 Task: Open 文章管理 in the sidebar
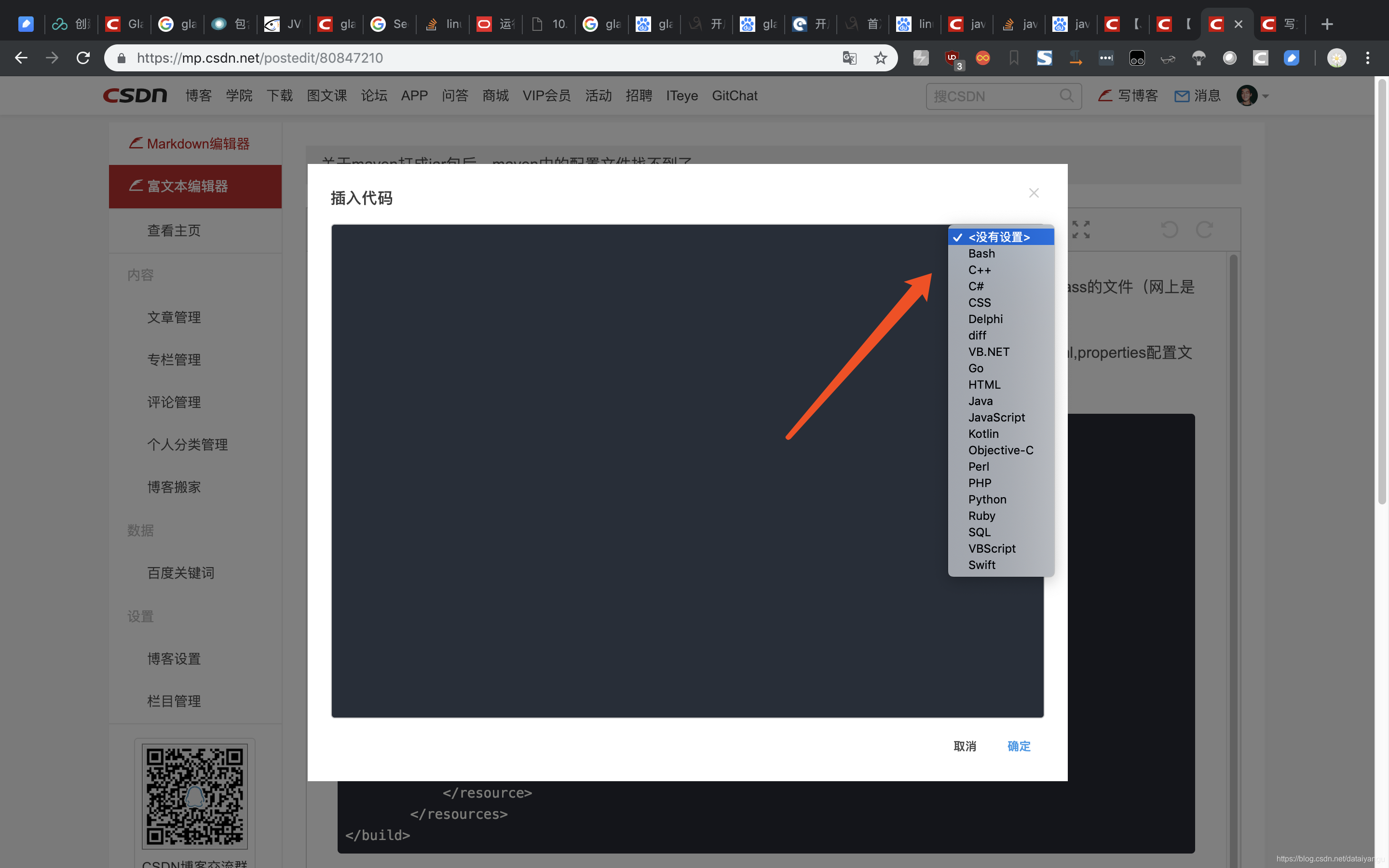pyautogui.click(x=174, y=317)
